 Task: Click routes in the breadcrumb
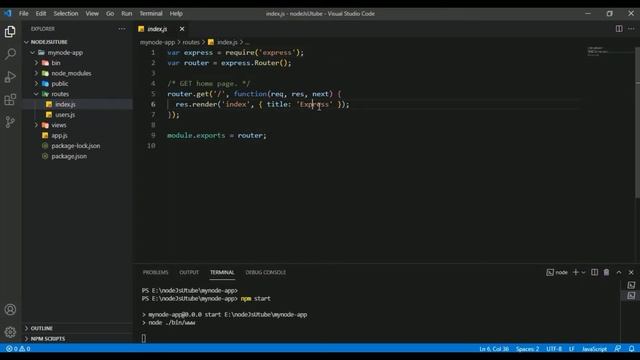[191, 42]
